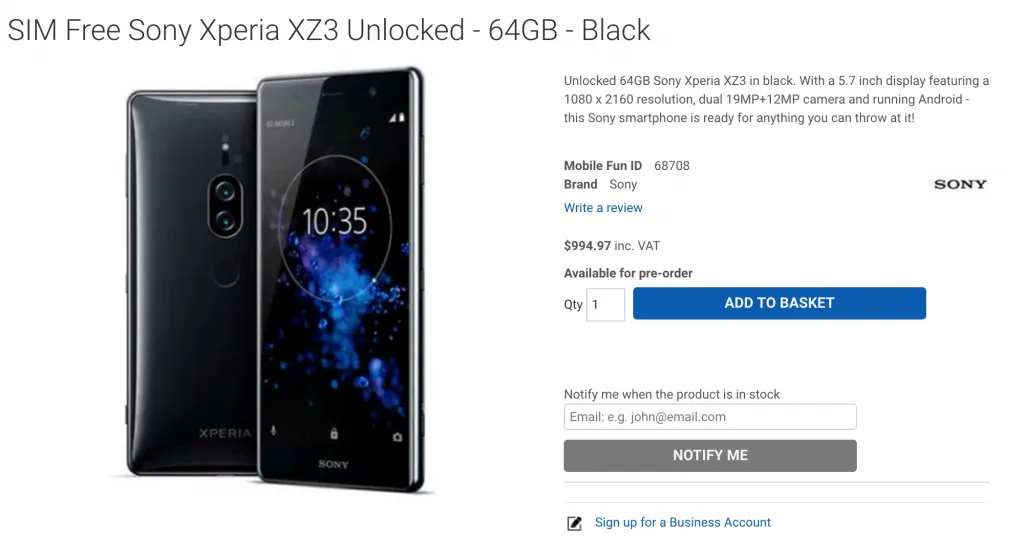Click the Qty quantity input field
Viewport: 1024px width, 553px height.
coord(606,304)
